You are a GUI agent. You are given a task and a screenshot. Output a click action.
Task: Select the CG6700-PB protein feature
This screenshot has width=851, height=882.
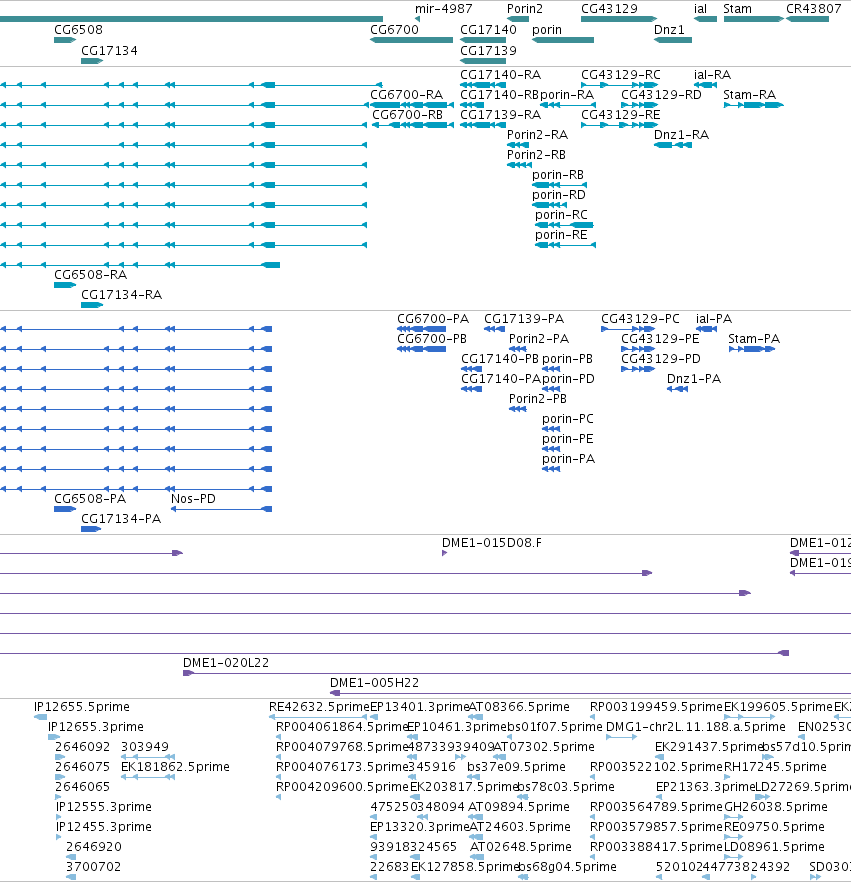(x=432, y=339)
